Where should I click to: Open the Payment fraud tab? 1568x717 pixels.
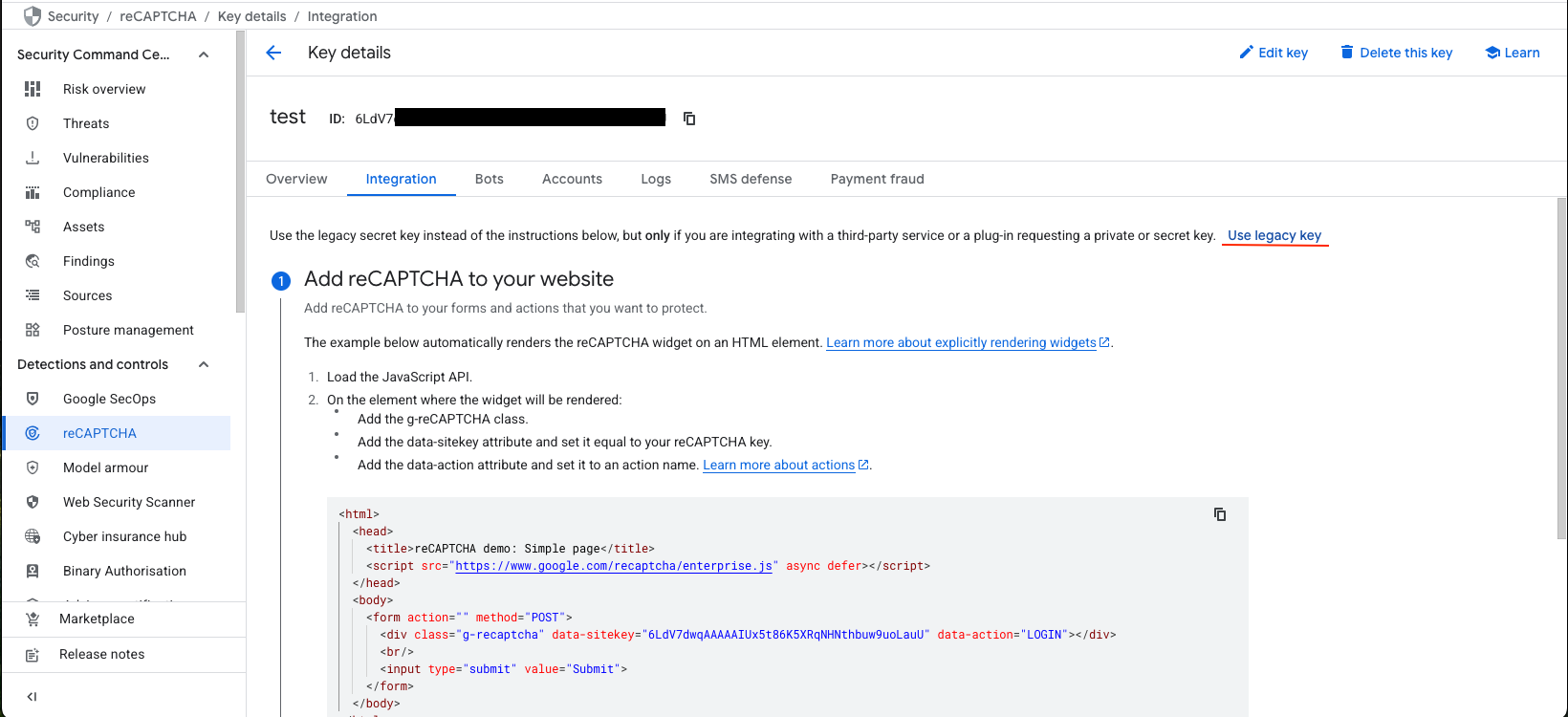(878, 179)
